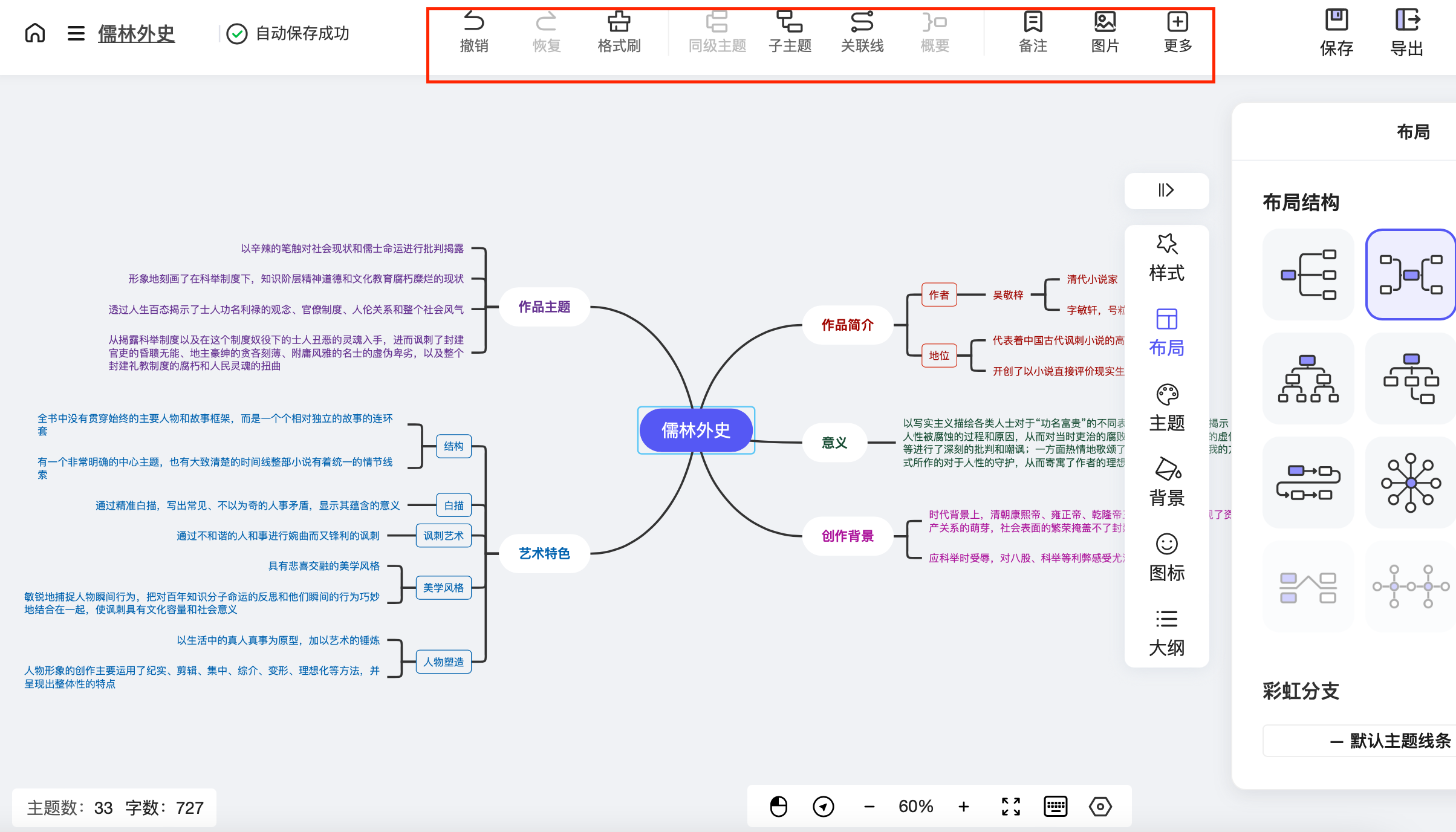Toggle the mouse mode icon
This screenshot has height=832, width=1456.
coord(778,807)
